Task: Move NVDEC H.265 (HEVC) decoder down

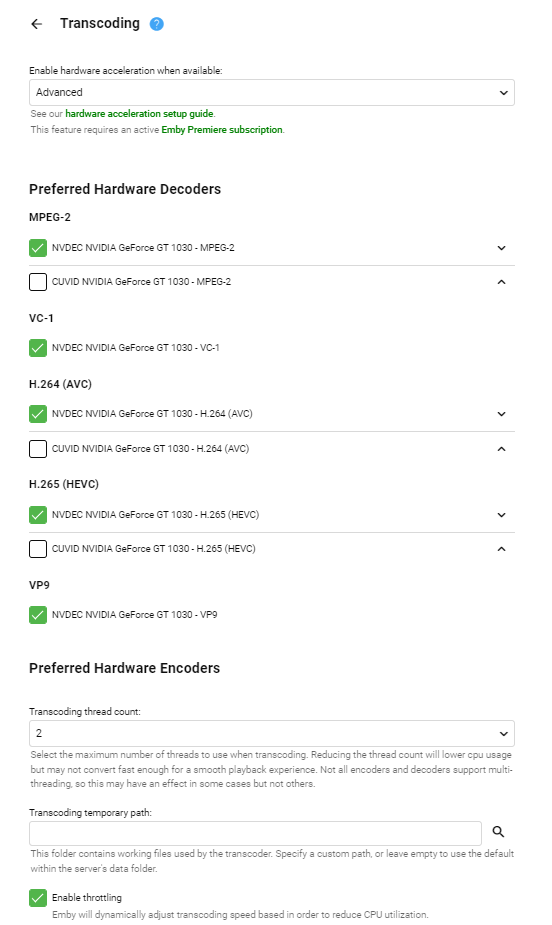Action: pos(501,515)
